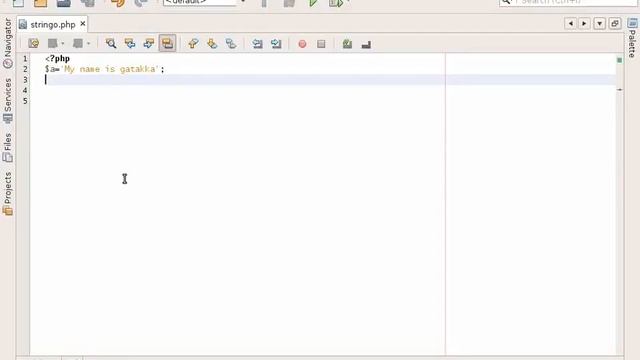Click the green error stripe status square
This screenshot has width=640, height=360.
click(620, 60)
